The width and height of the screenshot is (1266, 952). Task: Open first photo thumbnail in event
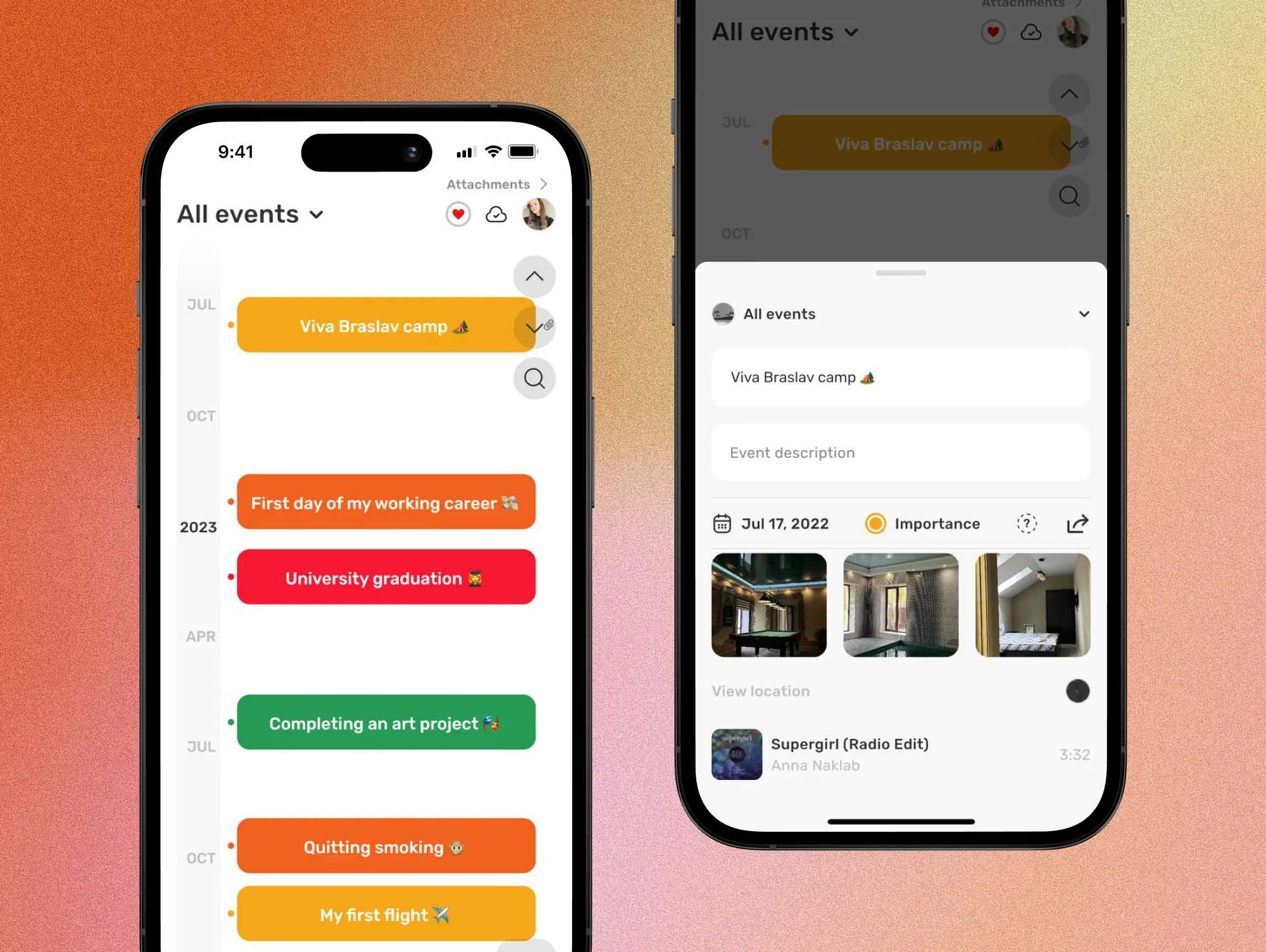[768, 605]
